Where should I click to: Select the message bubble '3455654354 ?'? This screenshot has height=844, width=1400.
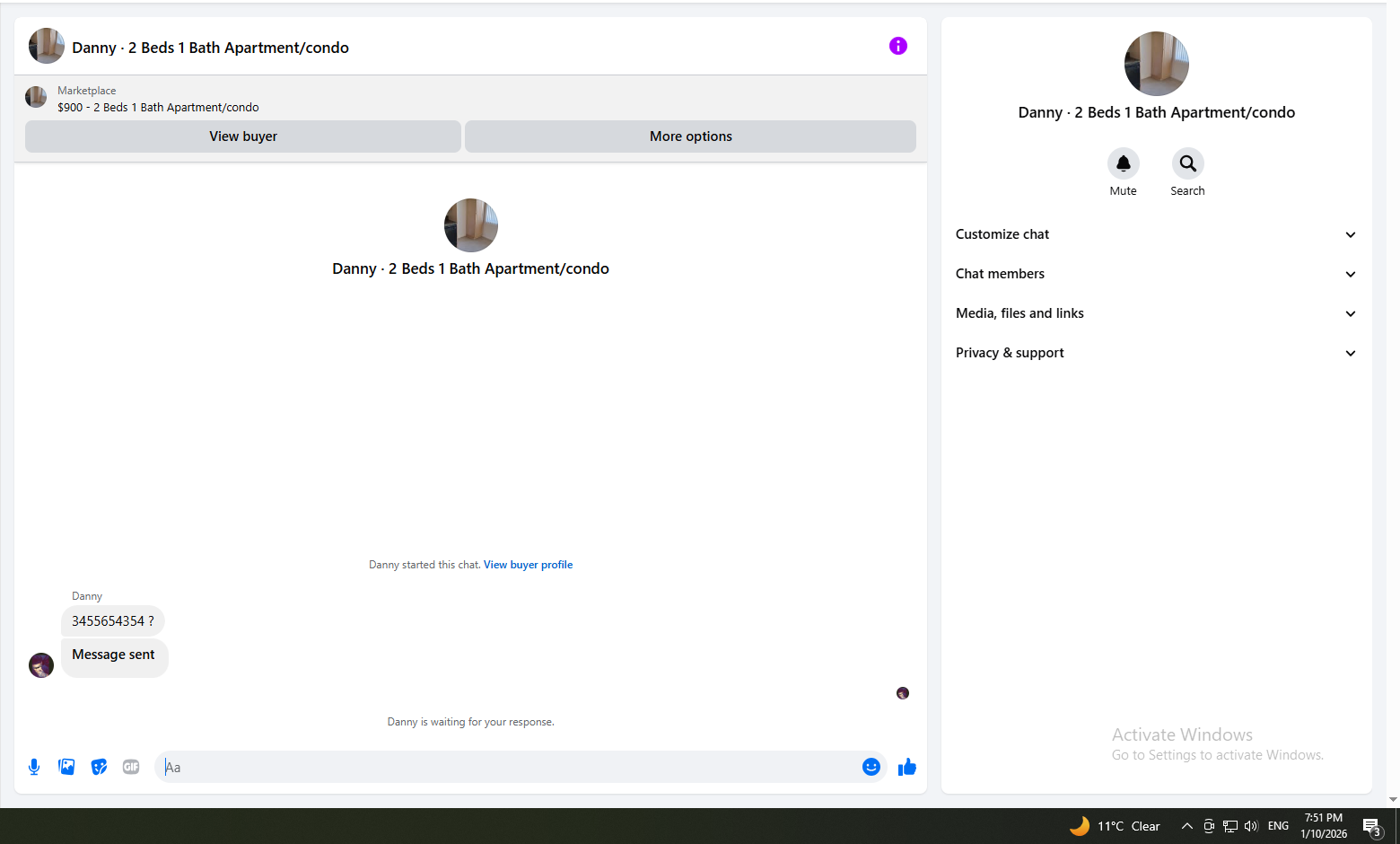(x=113, y=621)
